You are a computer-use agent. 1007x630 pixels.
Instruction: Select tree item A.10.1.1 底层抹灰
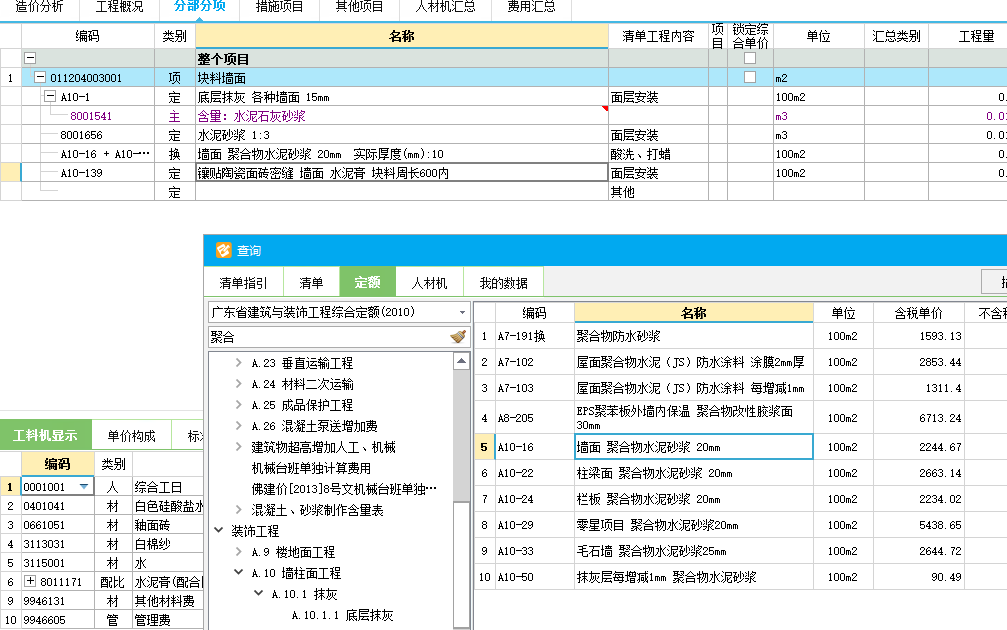pos(342,615)
